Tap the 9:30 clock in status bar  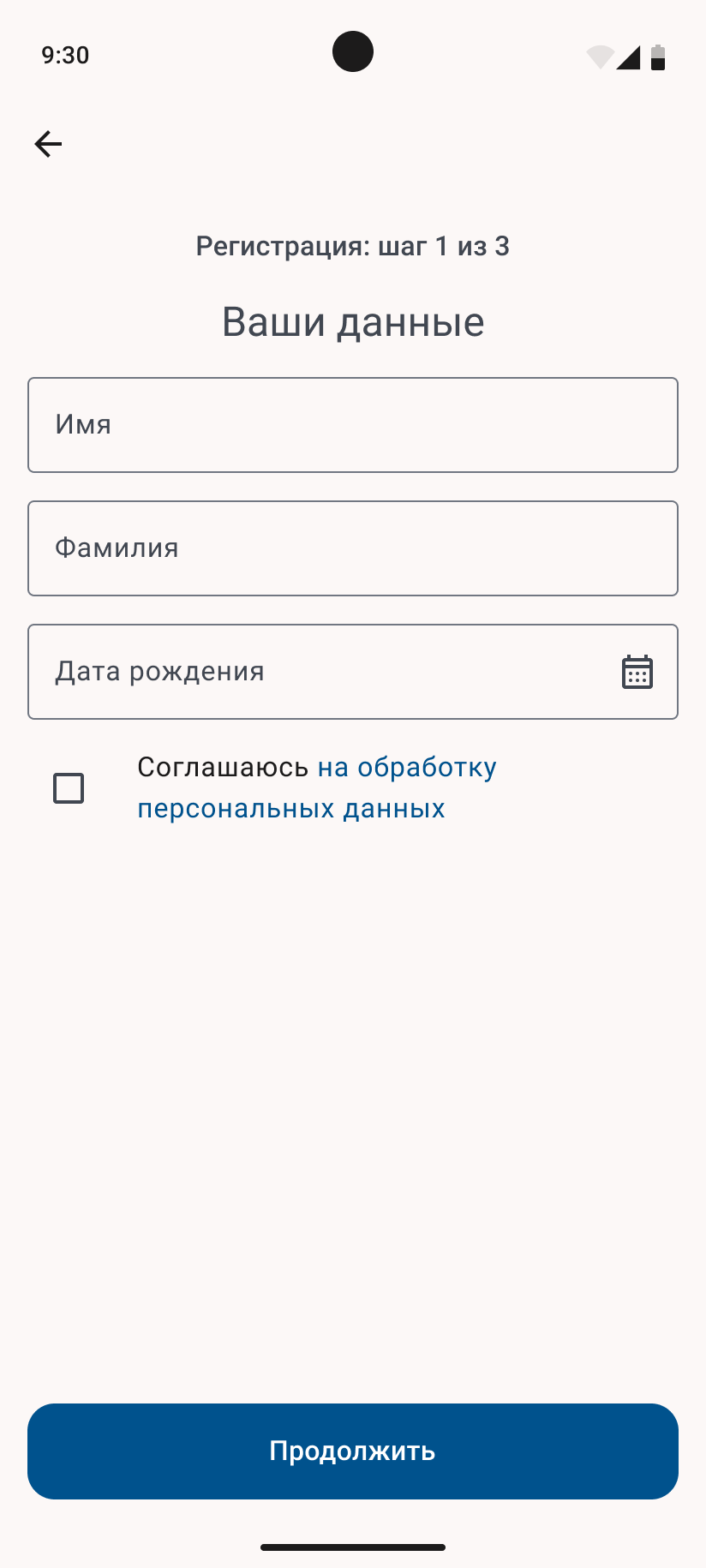pyautogui.click(x=65, y=56)
